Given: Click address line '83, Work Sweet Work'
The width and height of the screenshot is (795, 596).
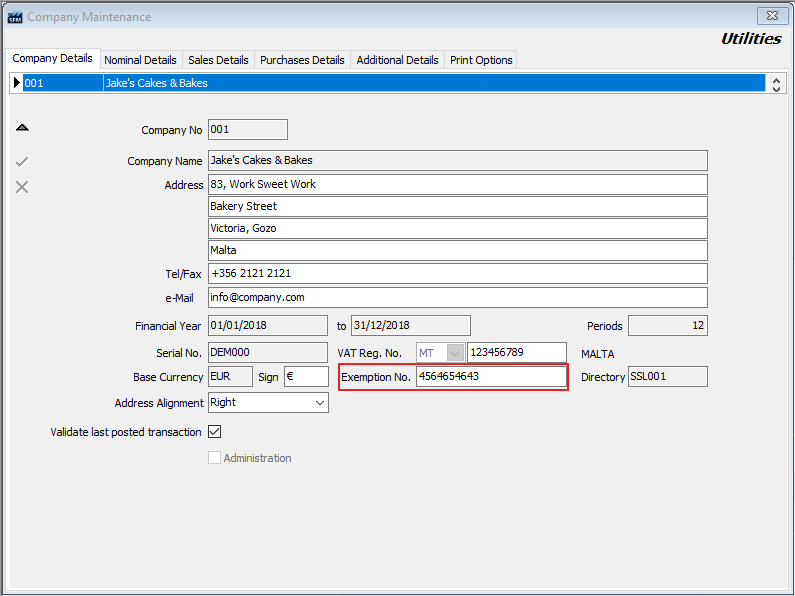Looking at the screenshot, I should point(458,184).
